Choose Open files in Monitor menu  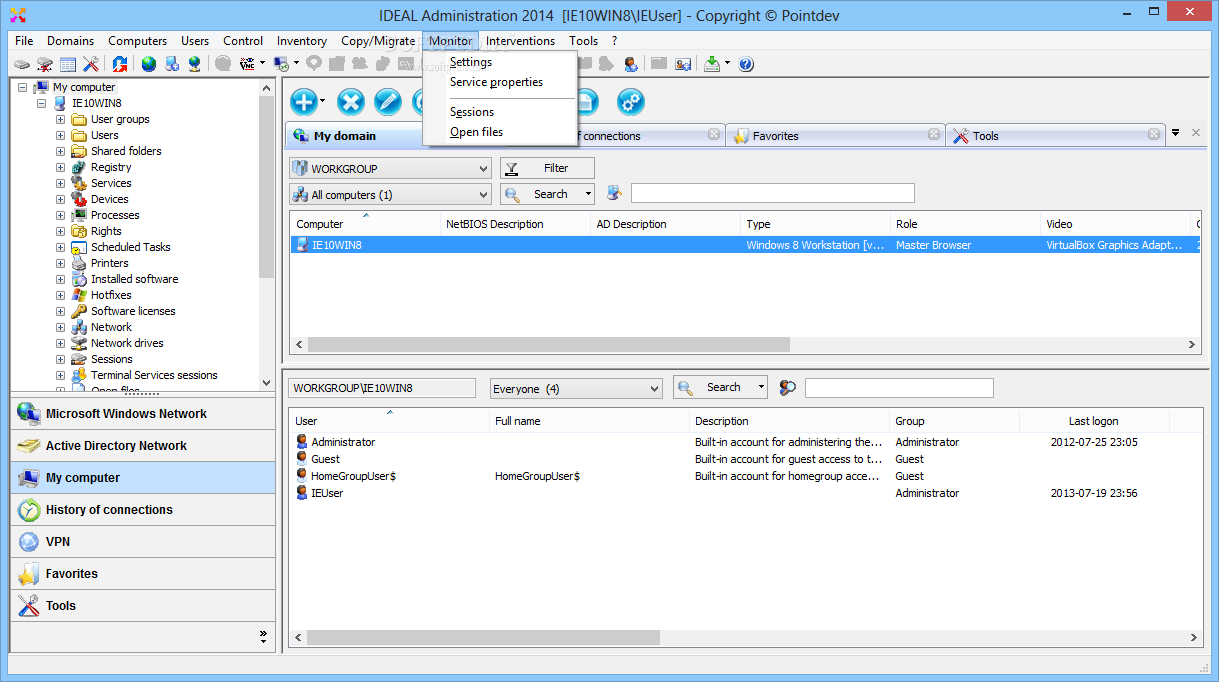tap(476, 132)
